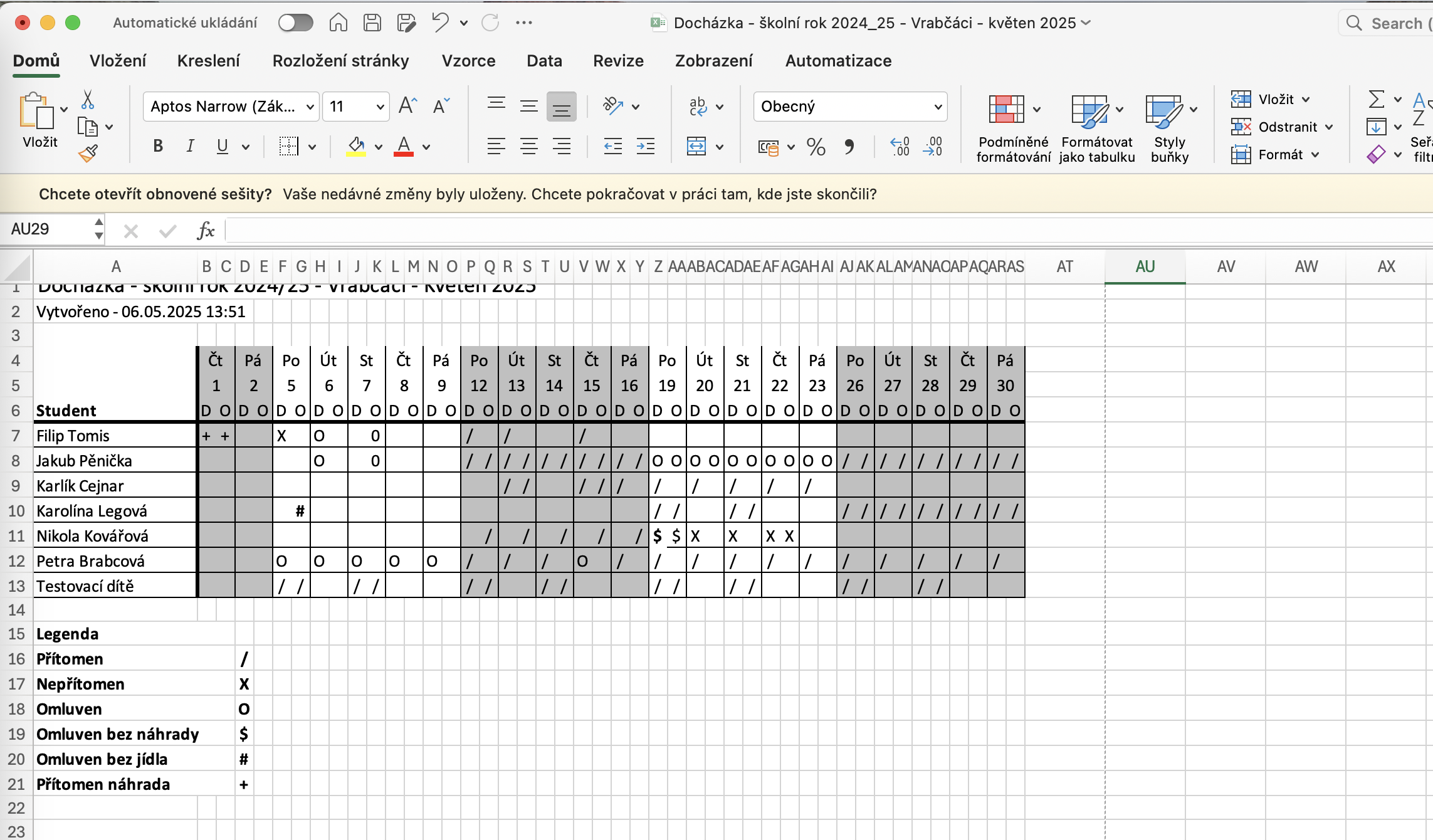Click the Center text alignment icon
The image size is (1433, 840).
[528, 147]
